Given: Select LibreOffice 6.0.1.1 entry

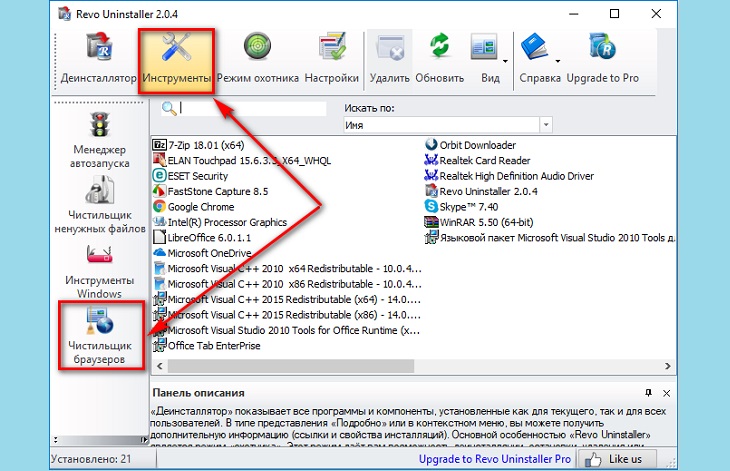Looking at the screenshot, I should (202, 237).
